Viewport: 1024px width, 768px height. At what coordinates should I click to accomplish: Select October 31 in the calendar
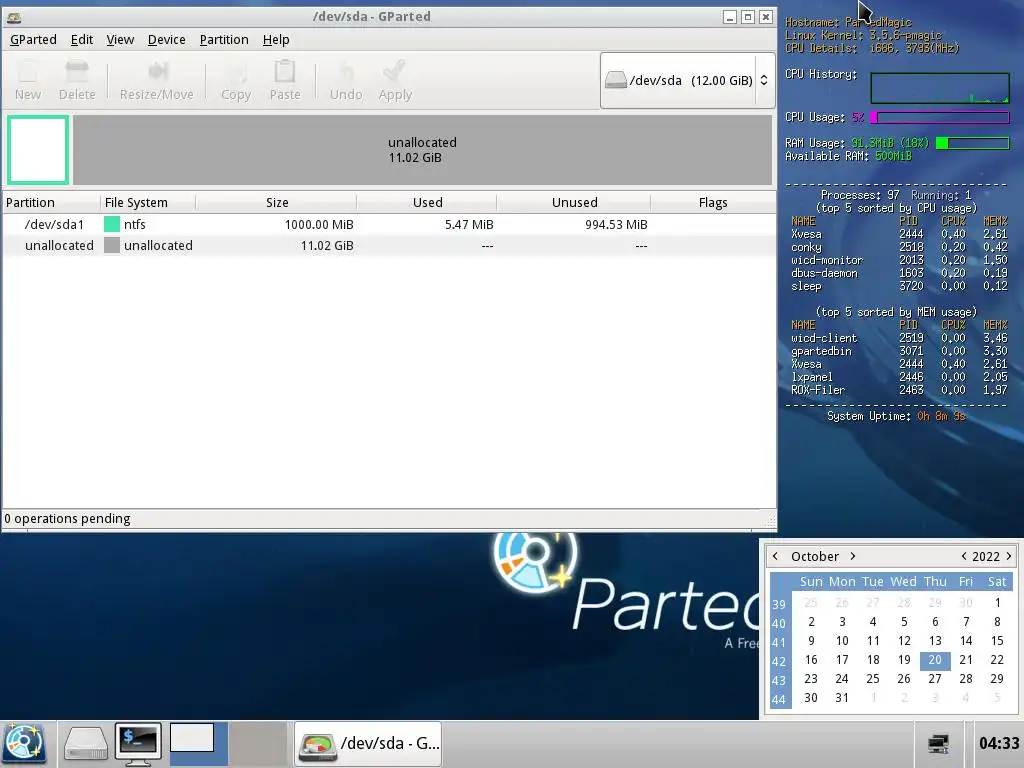tap(842, 698)
